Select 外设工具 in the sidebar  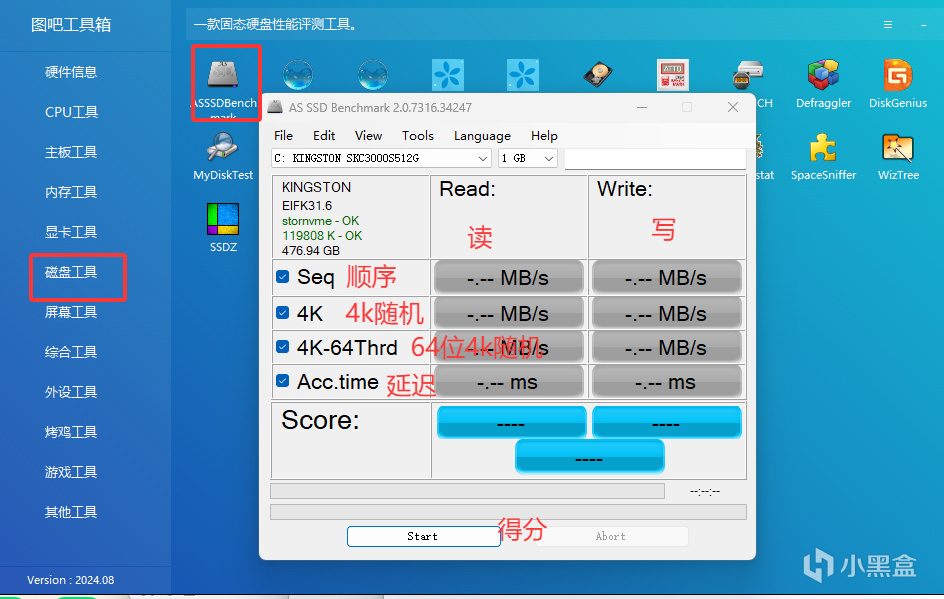click(x=71, y=392)
